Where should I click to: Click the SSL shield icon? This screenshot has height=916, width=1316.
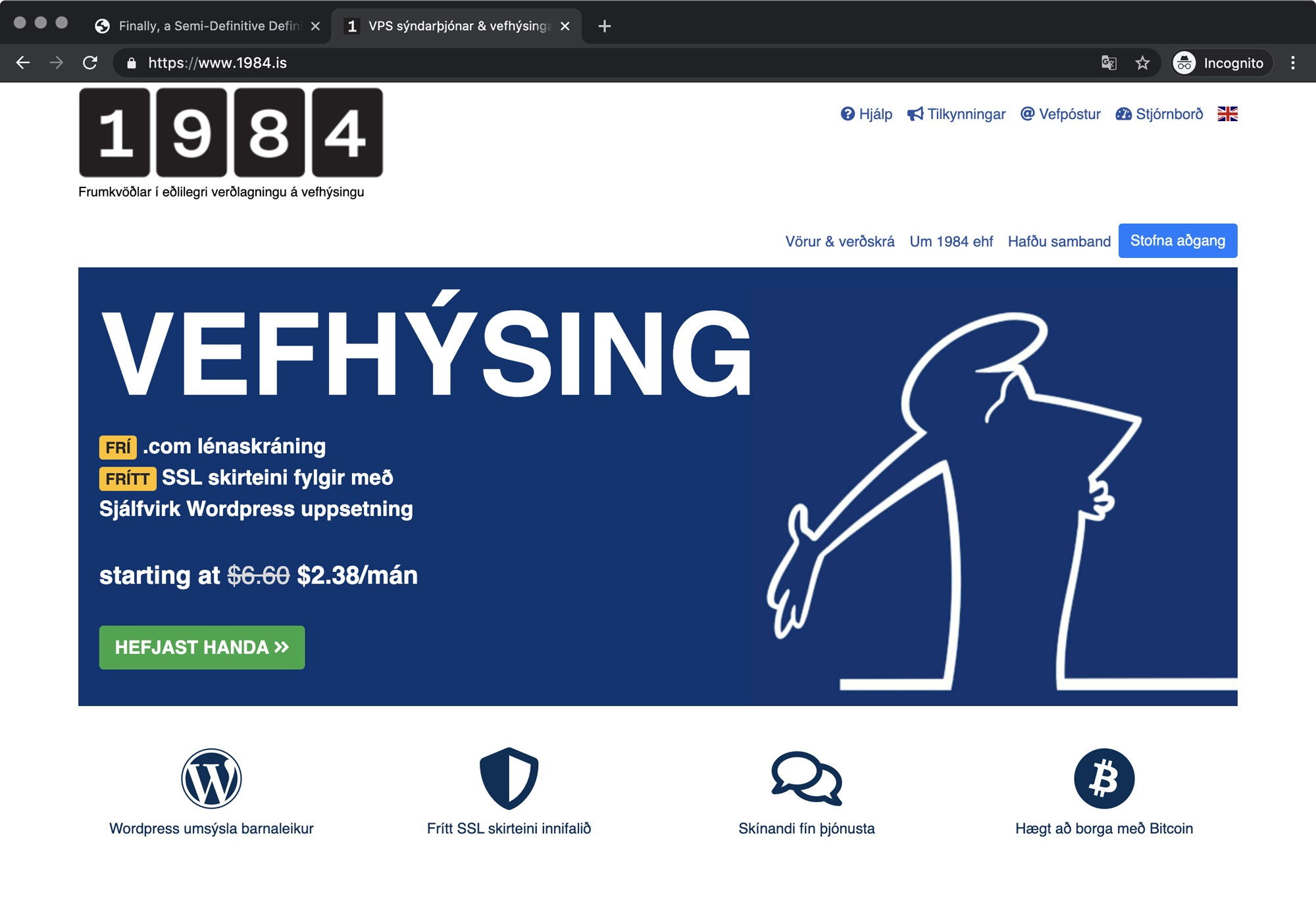[x=509, y=778]
